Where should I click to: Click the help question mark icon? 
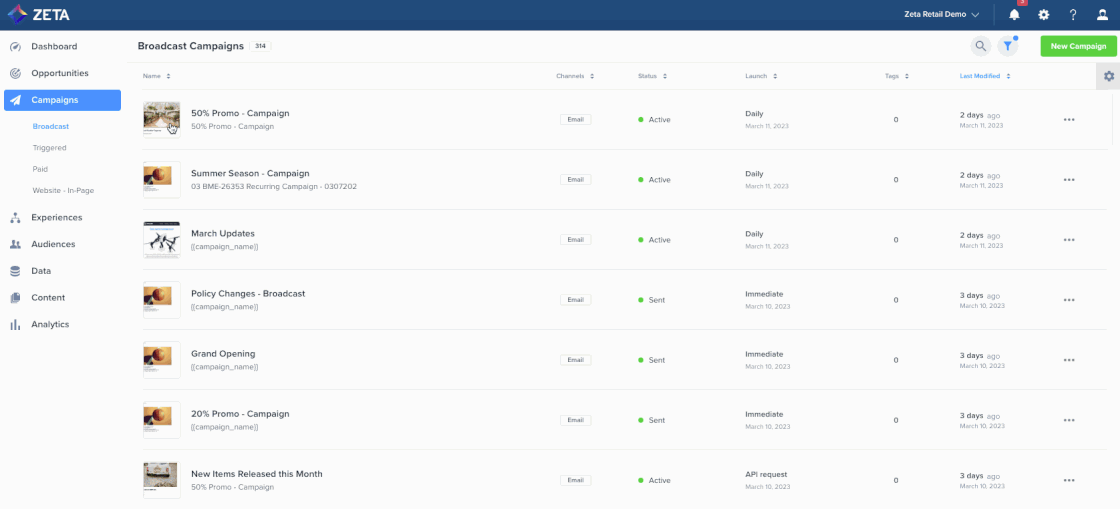tap(1073, 15)
